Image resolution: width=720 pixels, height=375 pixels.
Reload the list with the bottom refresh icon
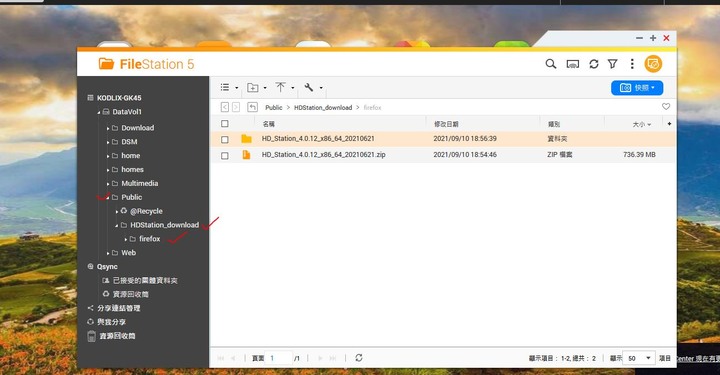tap(359, 358)
